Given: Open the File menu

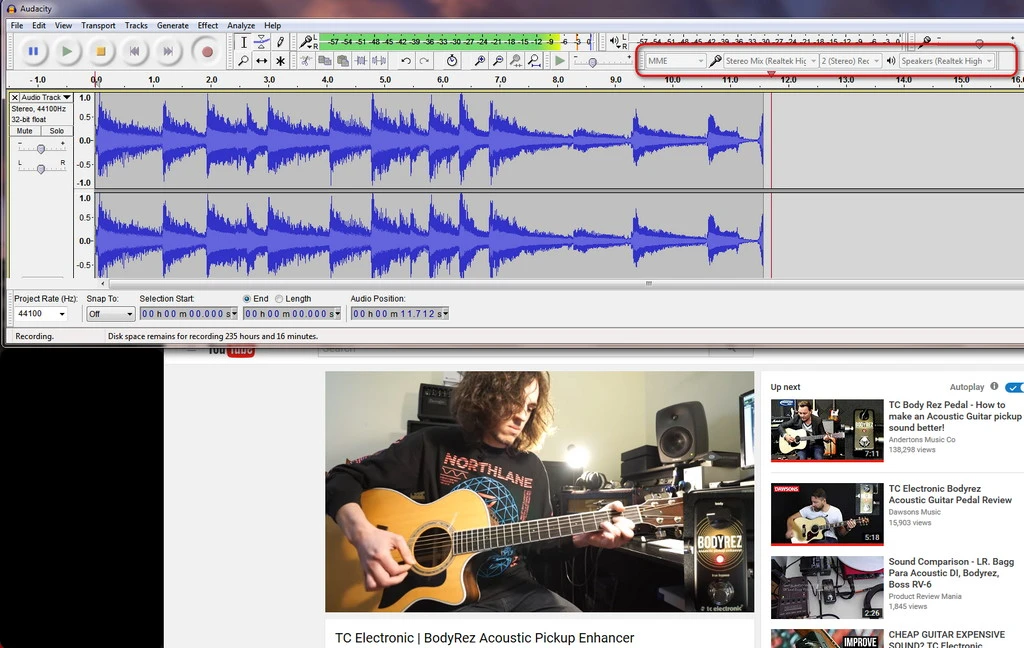Looking at the screenshot, I should click(17, 25).
